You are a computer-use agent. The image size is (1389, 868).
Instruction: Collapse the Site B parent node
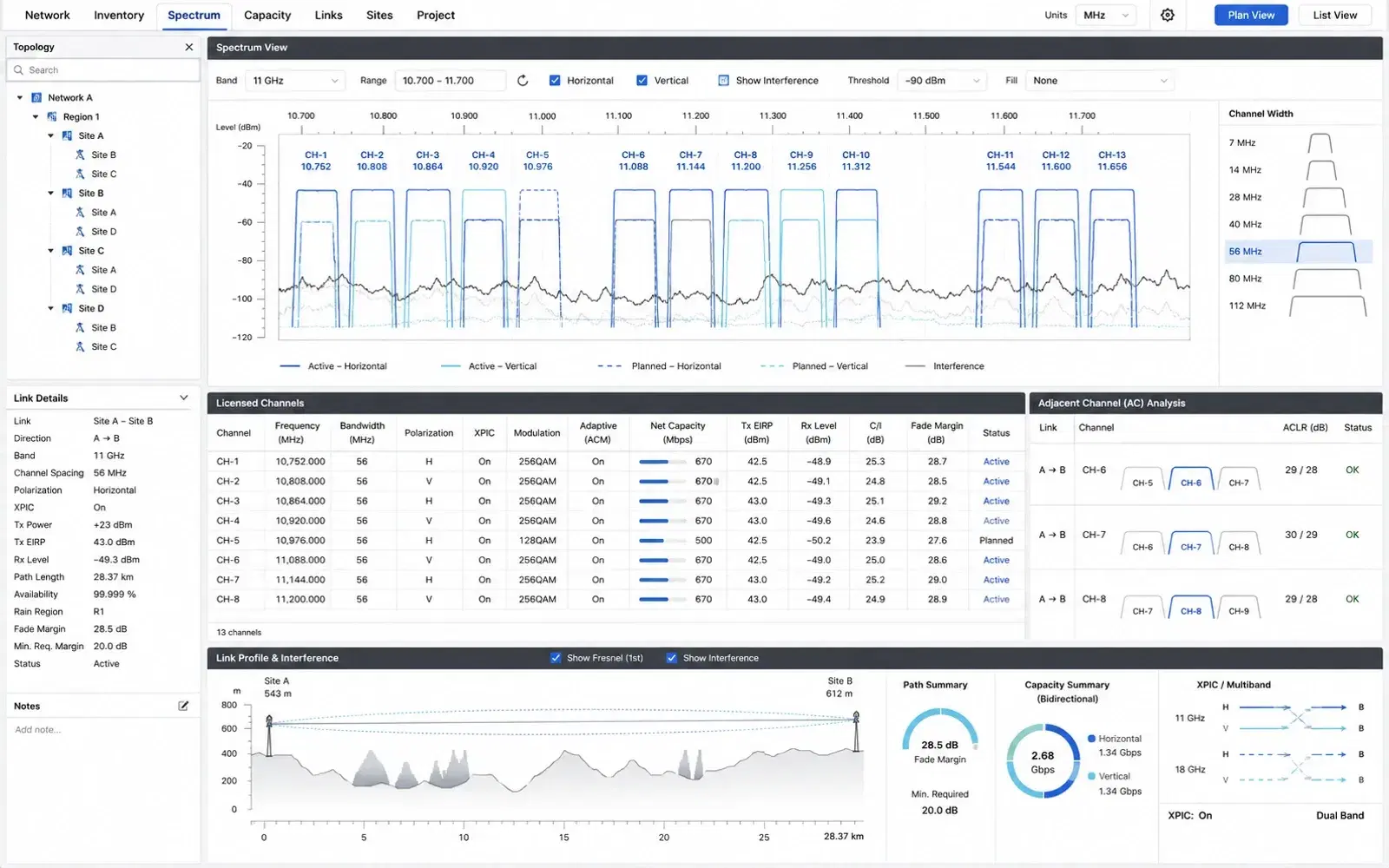50,194
